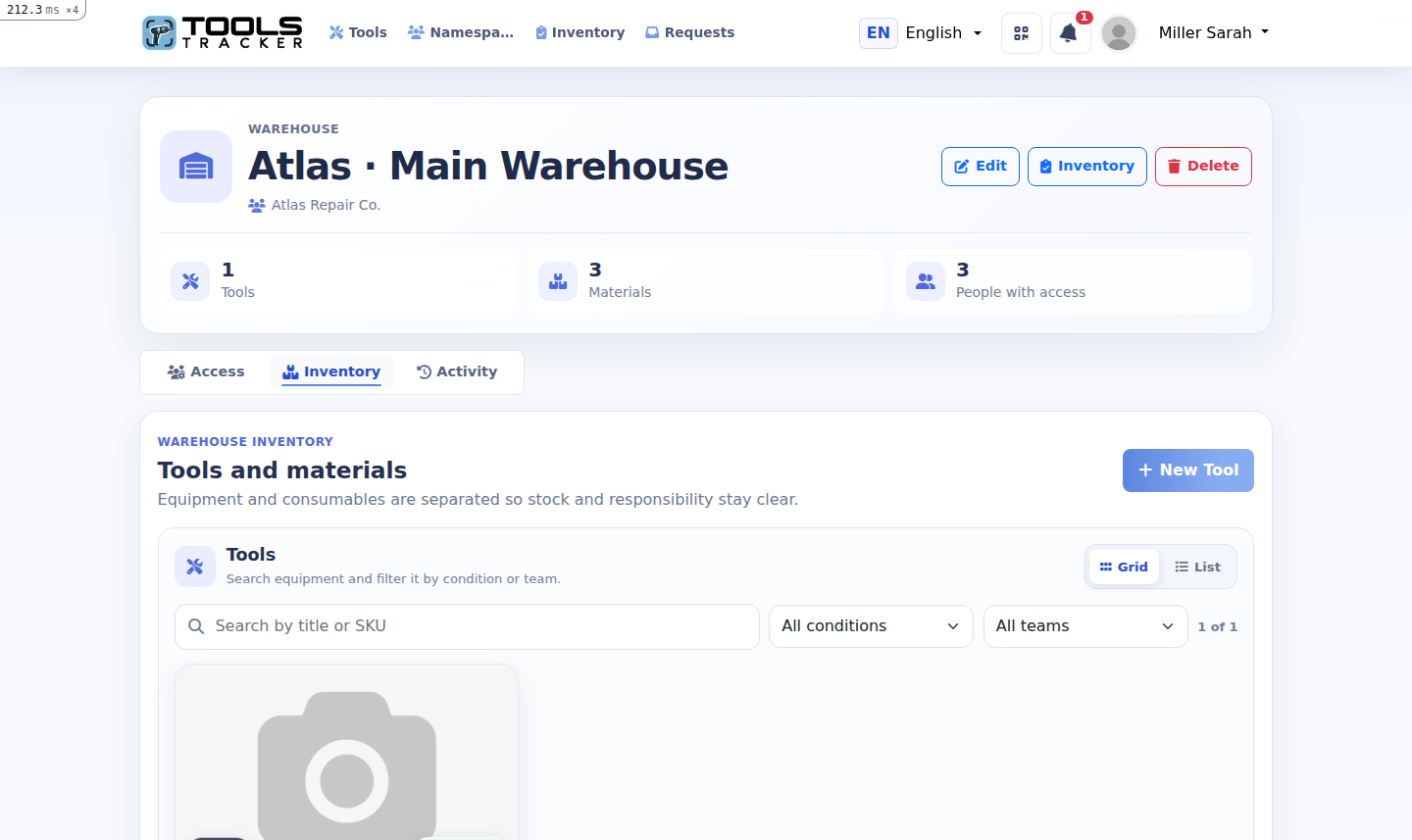This screenshot has width=1412, height=840.
Task: Create a New Tool
Action: (1188, 470)
